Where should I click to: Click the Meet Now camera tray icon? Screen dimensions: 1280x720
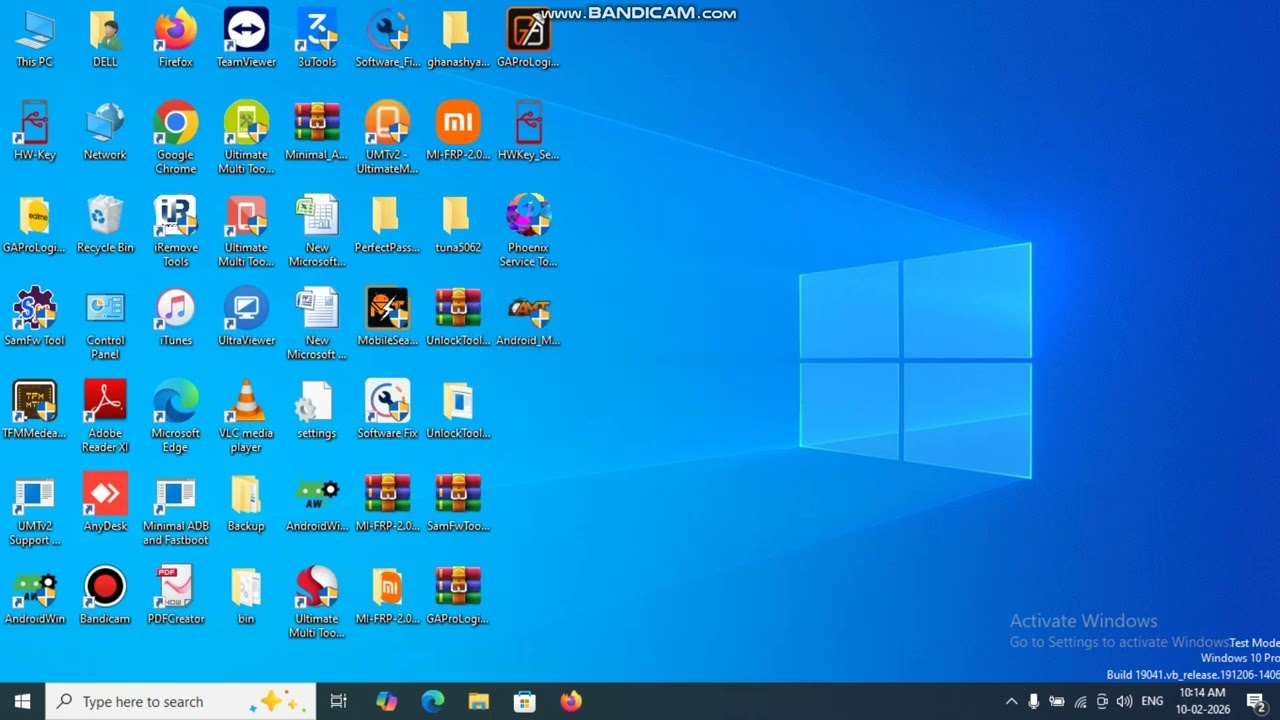tap(1102, 701)
